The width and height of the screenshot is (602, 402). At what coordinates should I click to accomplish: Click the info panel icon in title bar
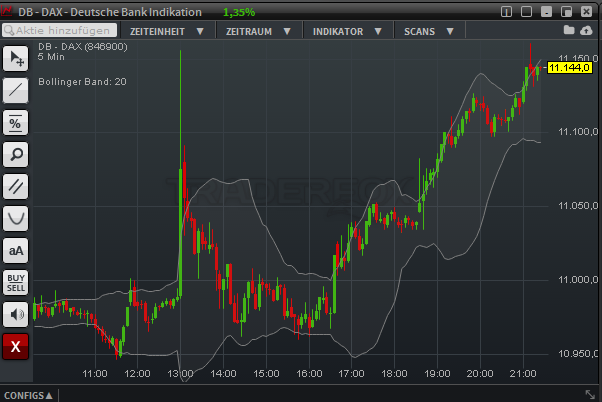point(506,12)
